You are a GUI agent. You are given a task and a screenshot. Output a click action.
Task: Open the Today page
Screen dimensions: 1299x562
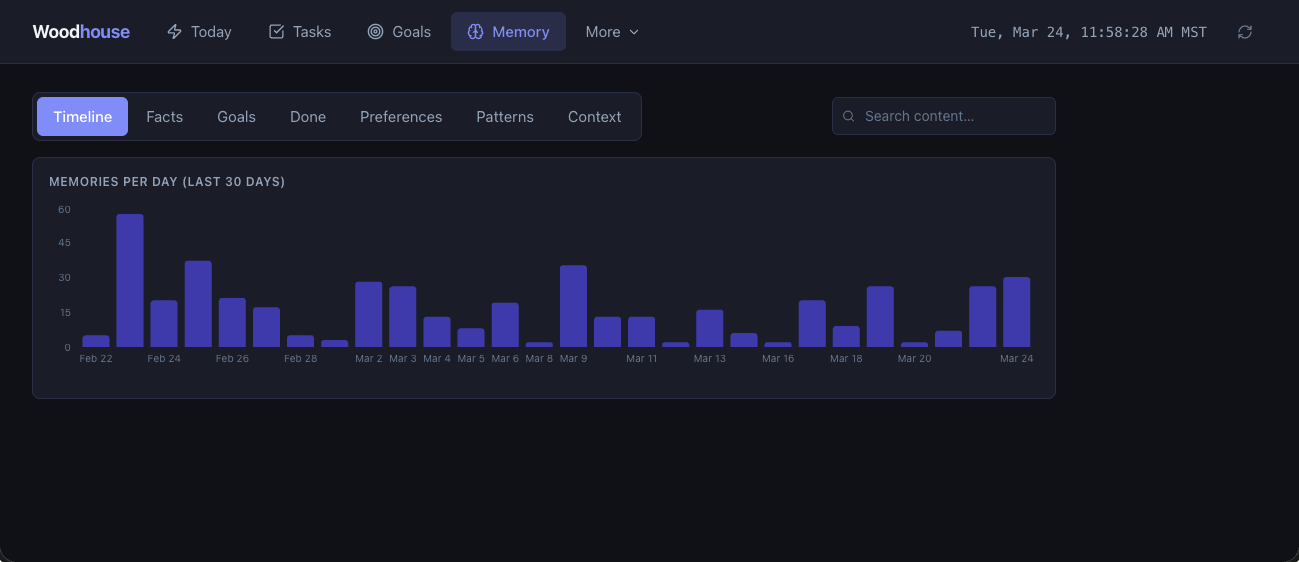click(199, 32)
